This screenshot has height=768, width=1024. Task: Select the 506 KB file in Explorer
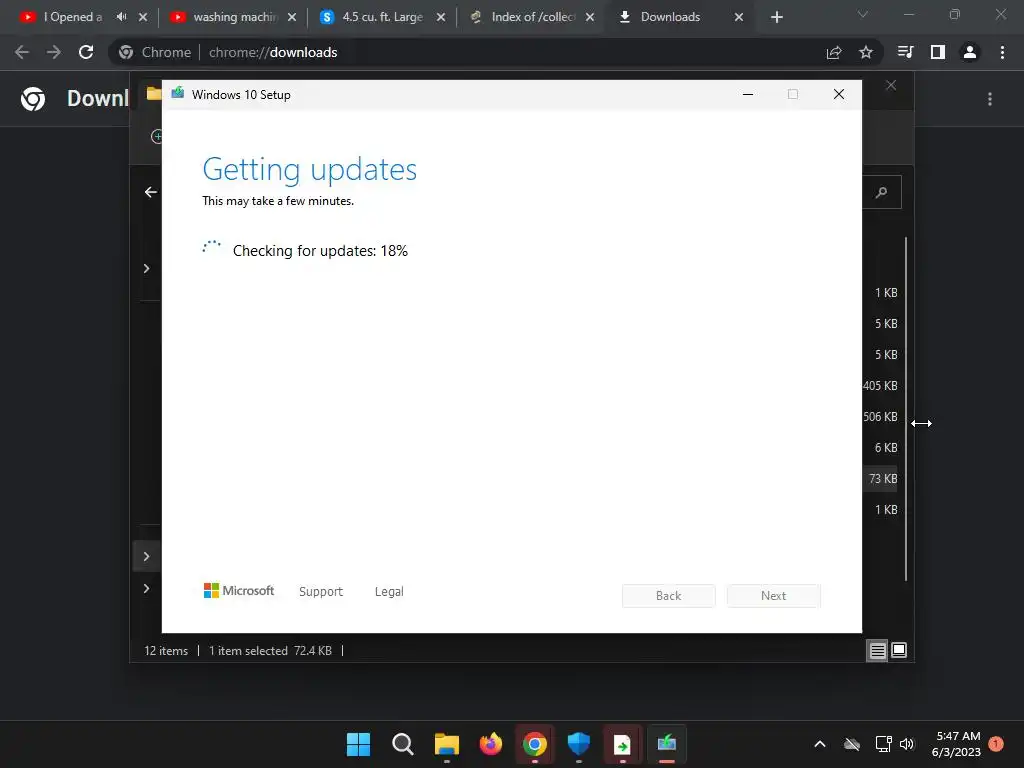point(880,417)
